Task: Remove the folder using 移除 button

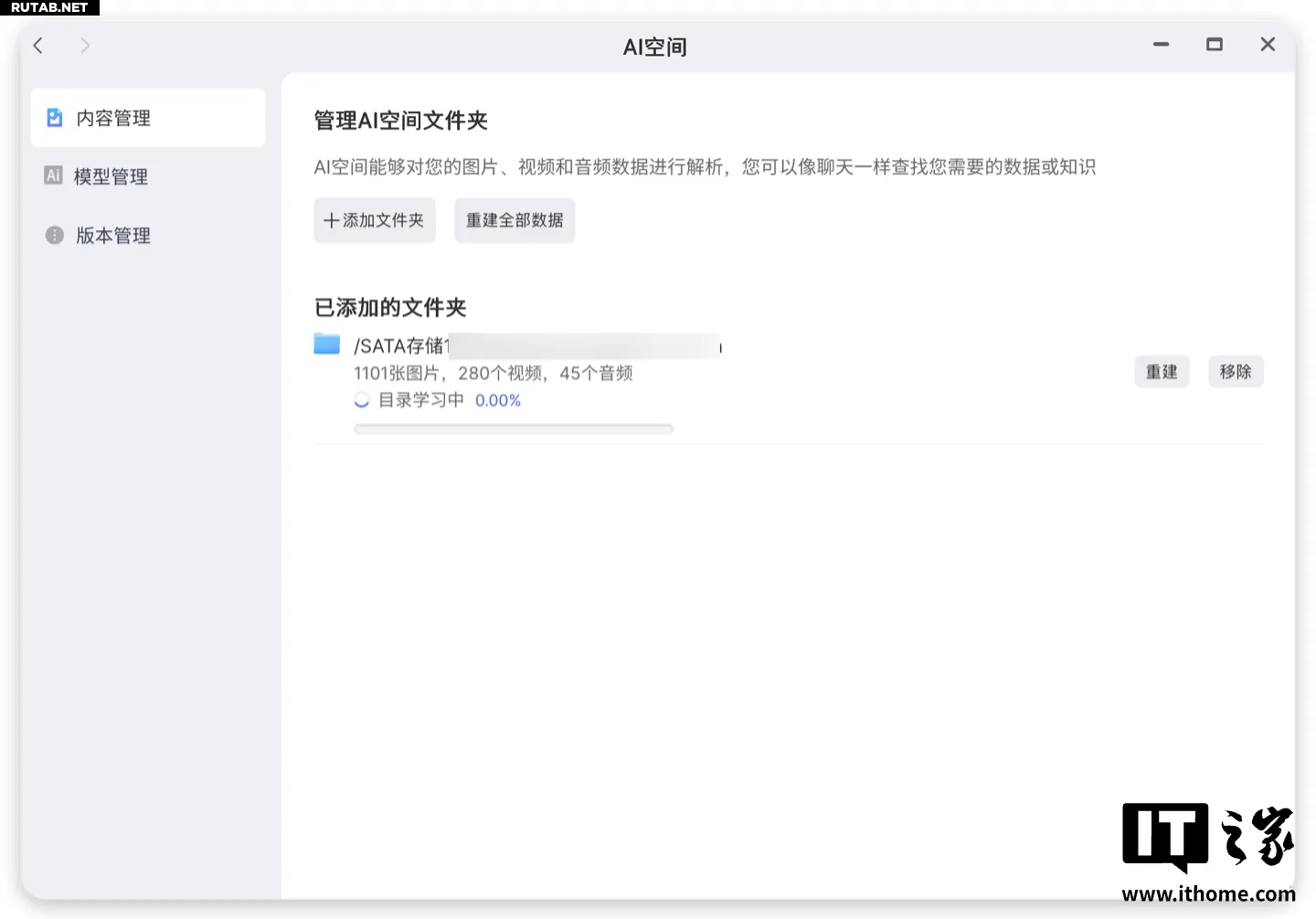Action: 1235,372
